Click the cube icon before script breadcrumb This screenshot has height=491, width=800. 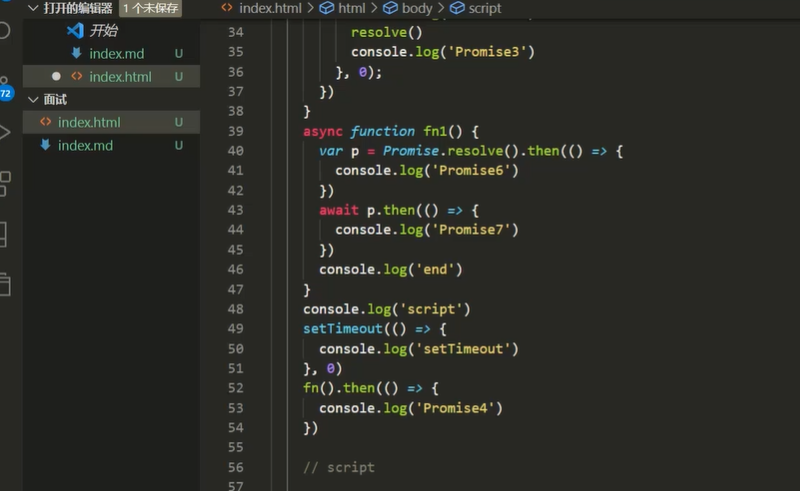(457, 8)
